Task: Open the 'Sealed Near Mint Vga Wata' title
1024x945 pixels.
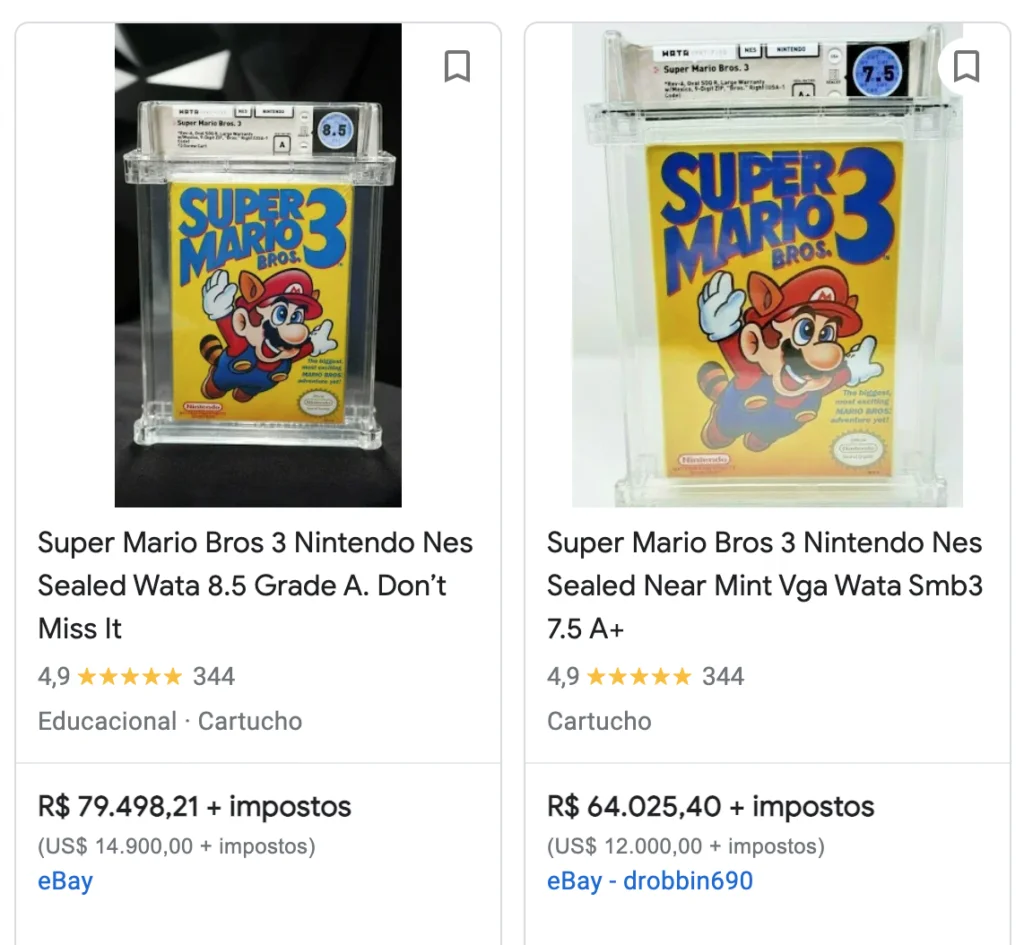Action: tap(764, 585)
